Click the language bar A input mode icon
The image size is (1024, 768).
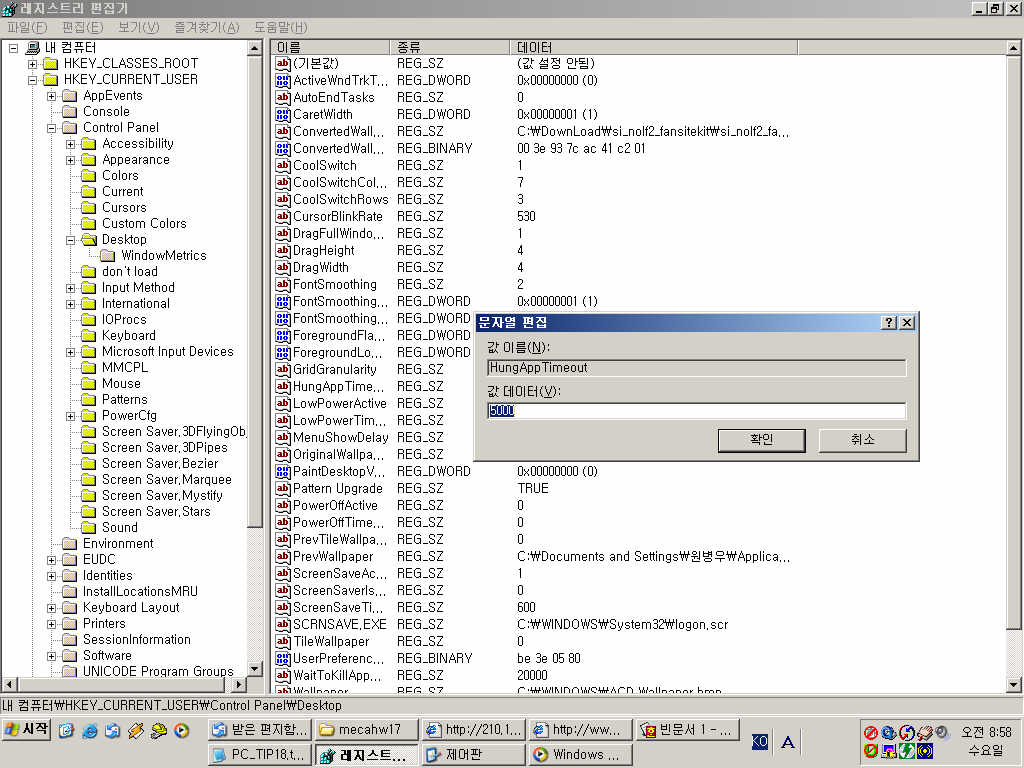pyautogui.click(x=788, y=741)
